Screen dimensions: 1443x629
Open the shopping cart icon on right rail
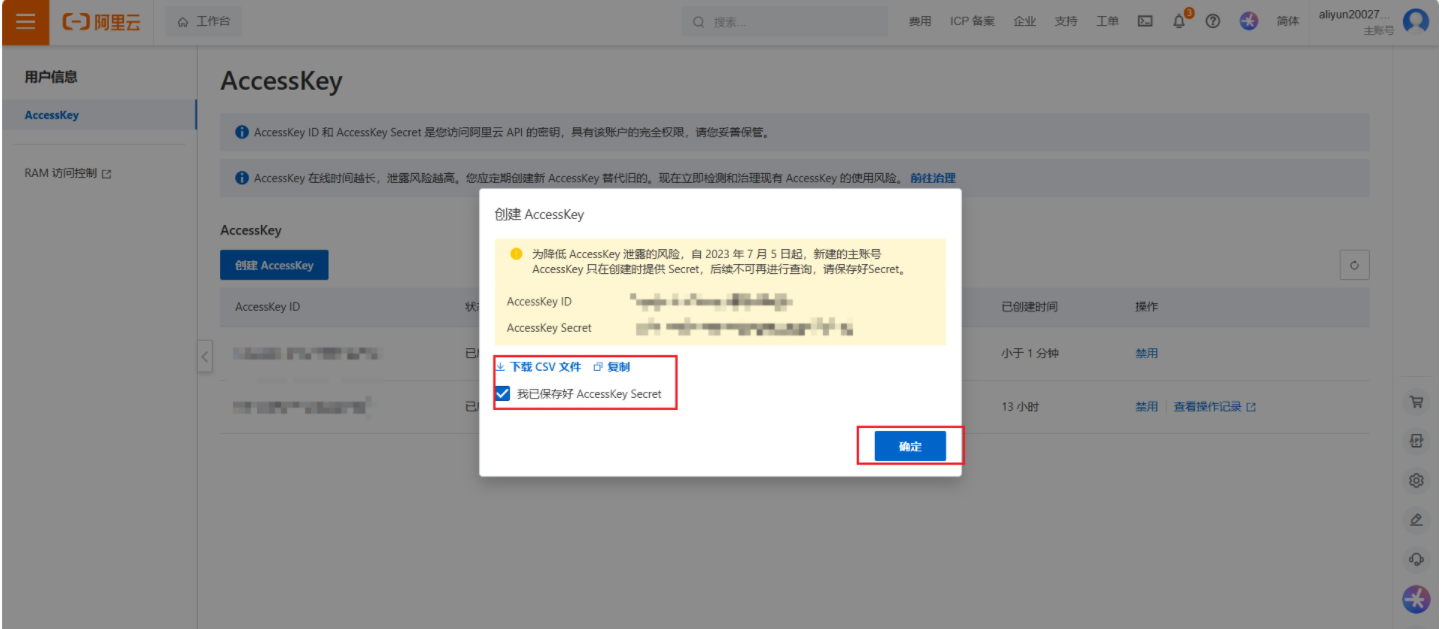(1416, 402)
